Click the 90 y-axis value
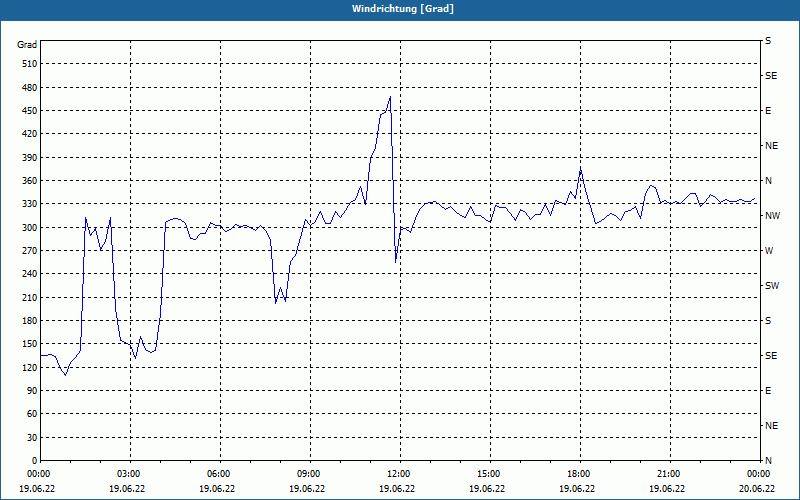The width and height of the screenshot is (800, 500). [32, 391]
